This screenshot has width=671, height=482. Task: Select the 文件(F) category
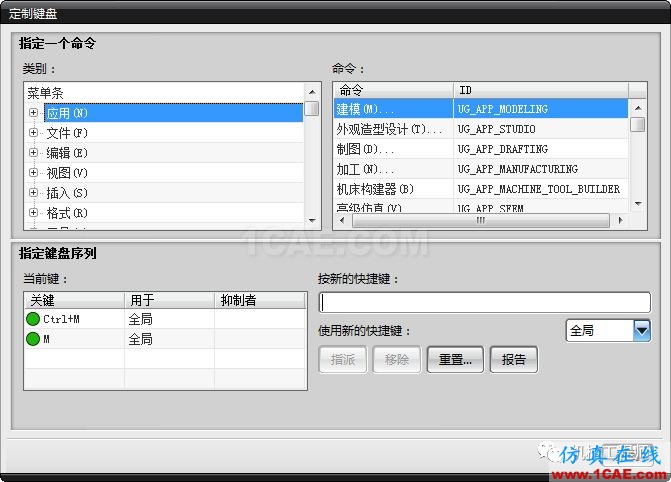[67, 133]
